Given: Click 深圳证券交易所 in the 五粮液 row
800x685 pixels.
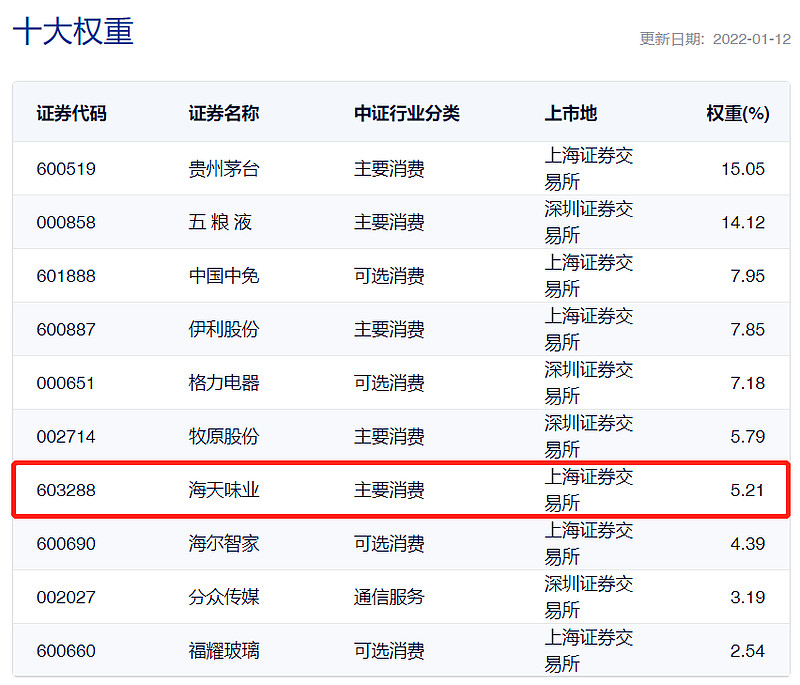Looking at the screenshot, I should [x=589, y=222].
